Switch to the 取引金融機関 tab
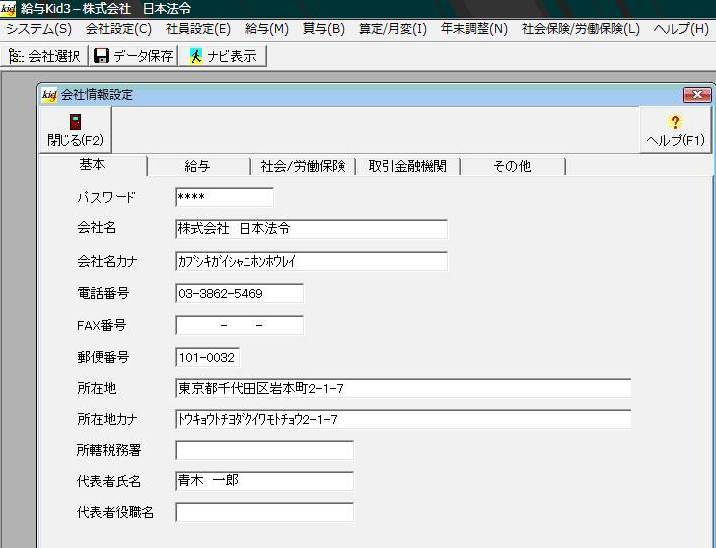This screenshot has height=548, width=716. (x=408, y=166)
